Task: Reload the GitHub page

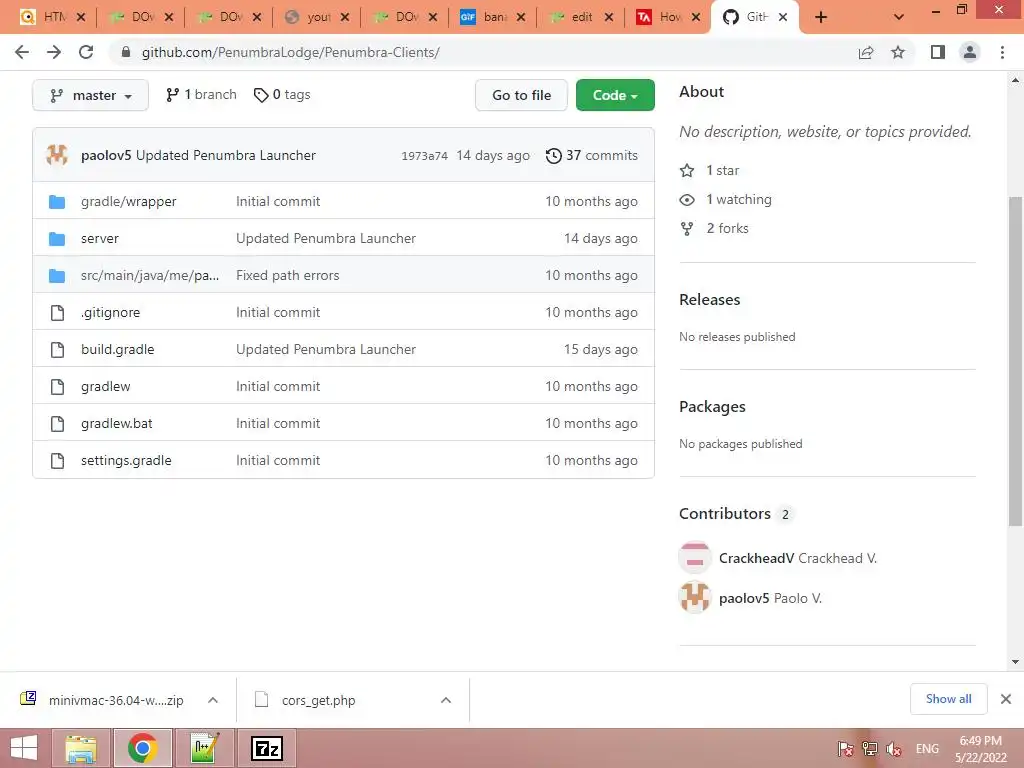Action: tap(86, 52)
